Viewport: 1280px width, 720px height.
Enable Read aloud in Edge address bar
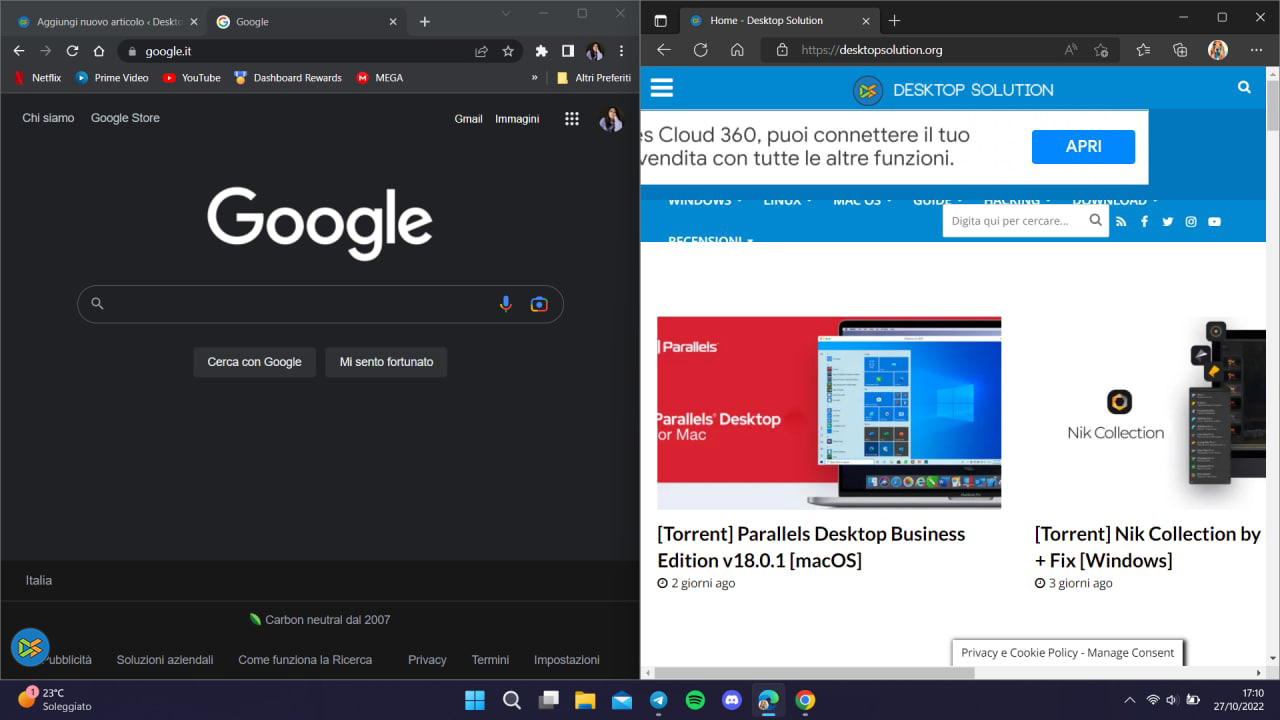coord(1071,50)
